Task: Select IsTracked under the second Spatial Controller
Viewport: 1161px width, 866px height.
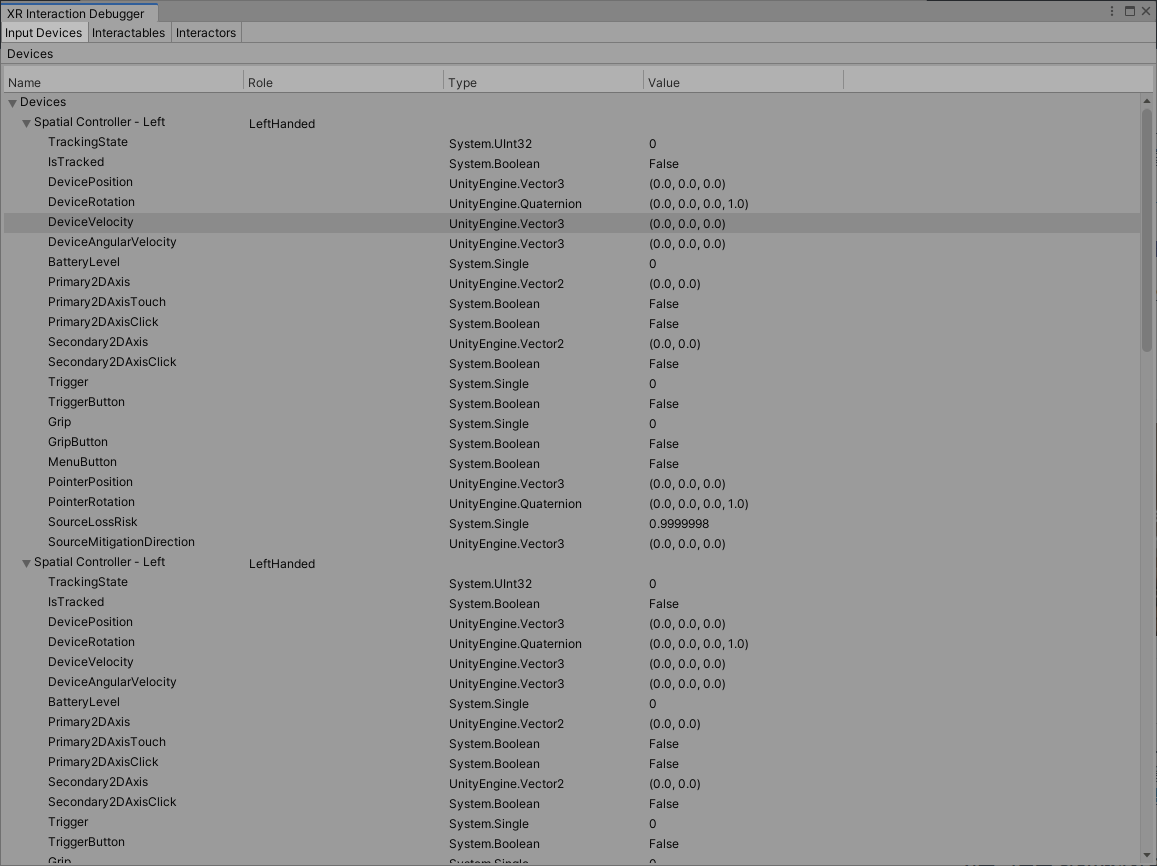Action: [572, 603]
